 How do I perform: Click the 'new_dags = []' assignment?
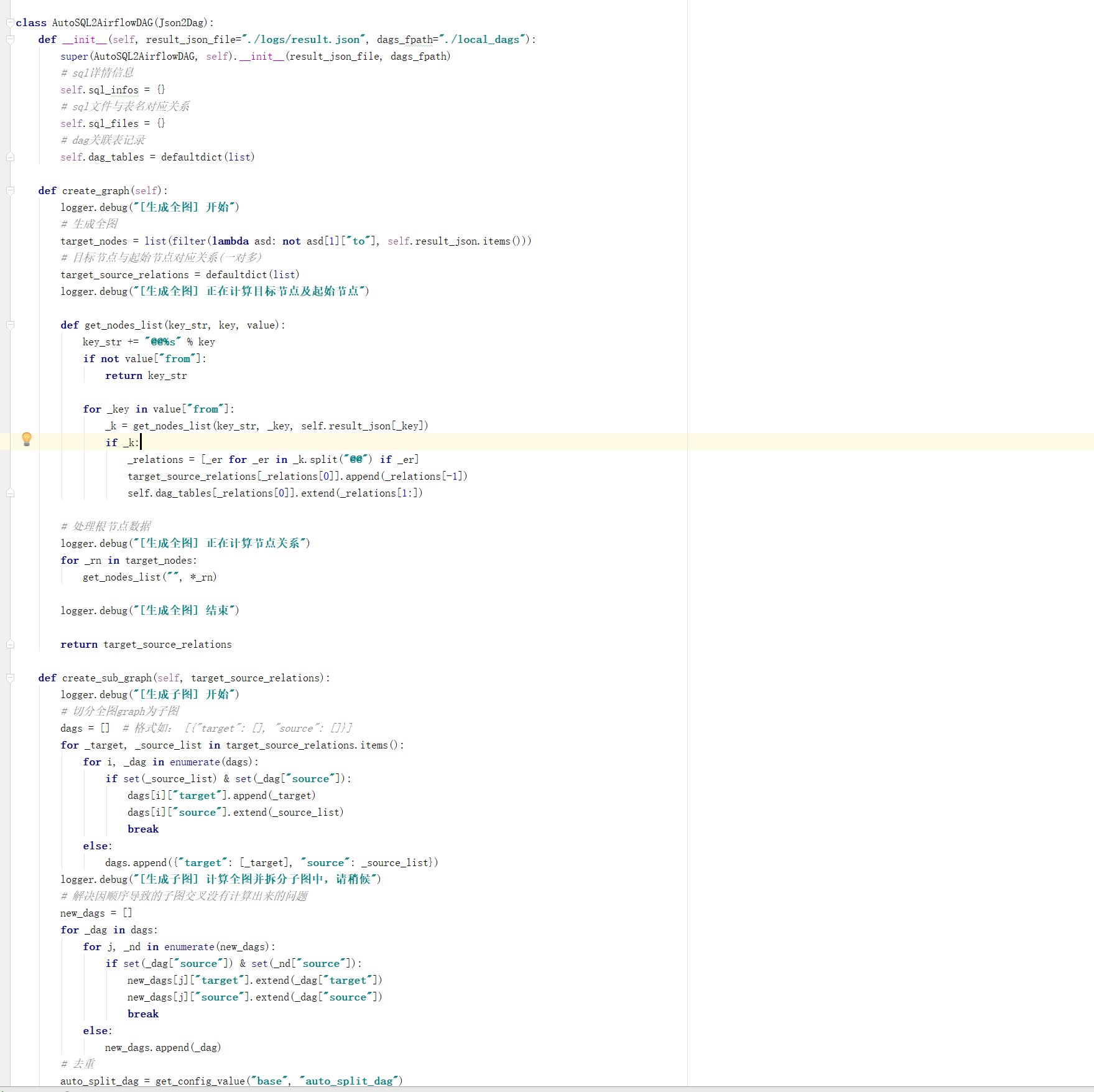click(x=96, y=913)
